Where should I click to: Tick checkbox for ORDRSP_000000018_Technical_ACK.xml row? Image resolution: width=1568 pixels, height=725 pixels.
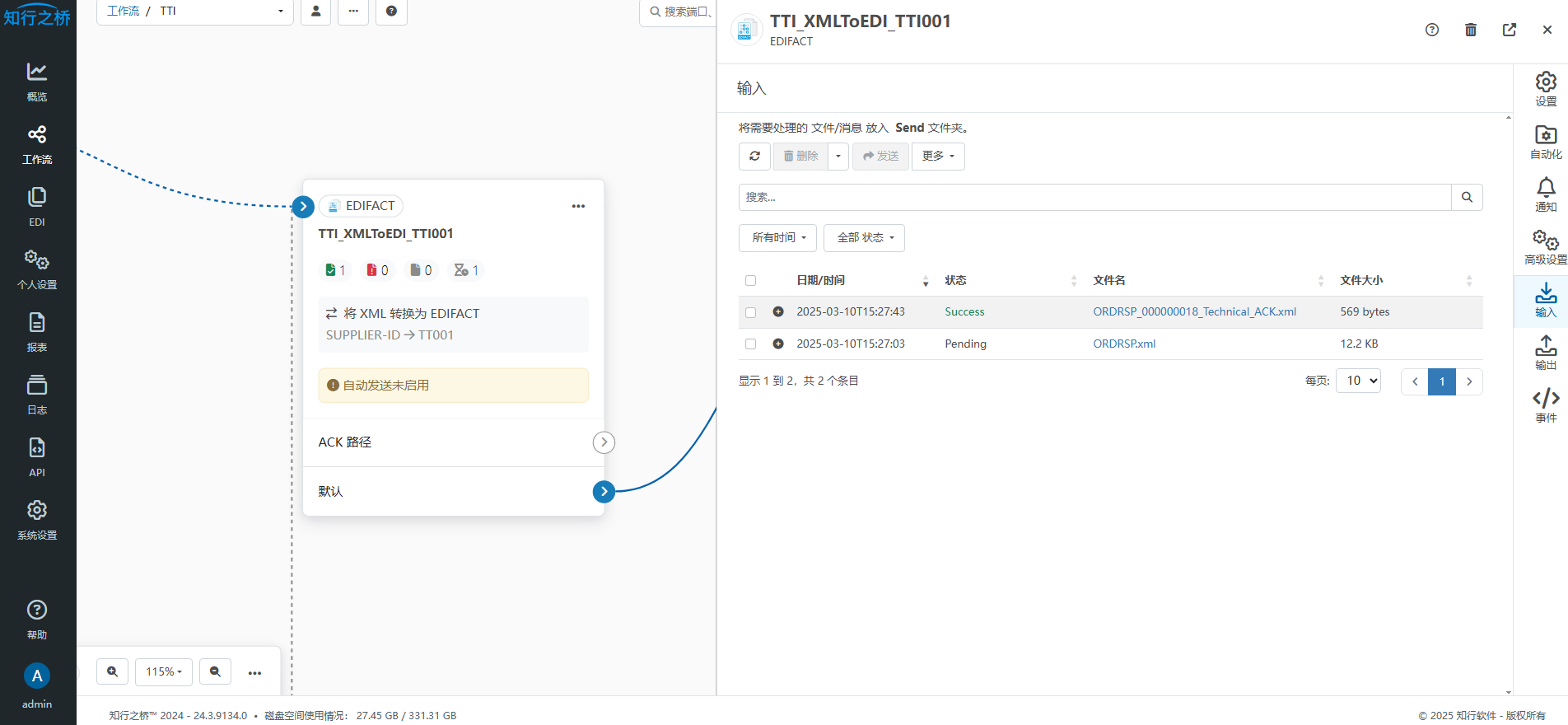pos(750,312)
